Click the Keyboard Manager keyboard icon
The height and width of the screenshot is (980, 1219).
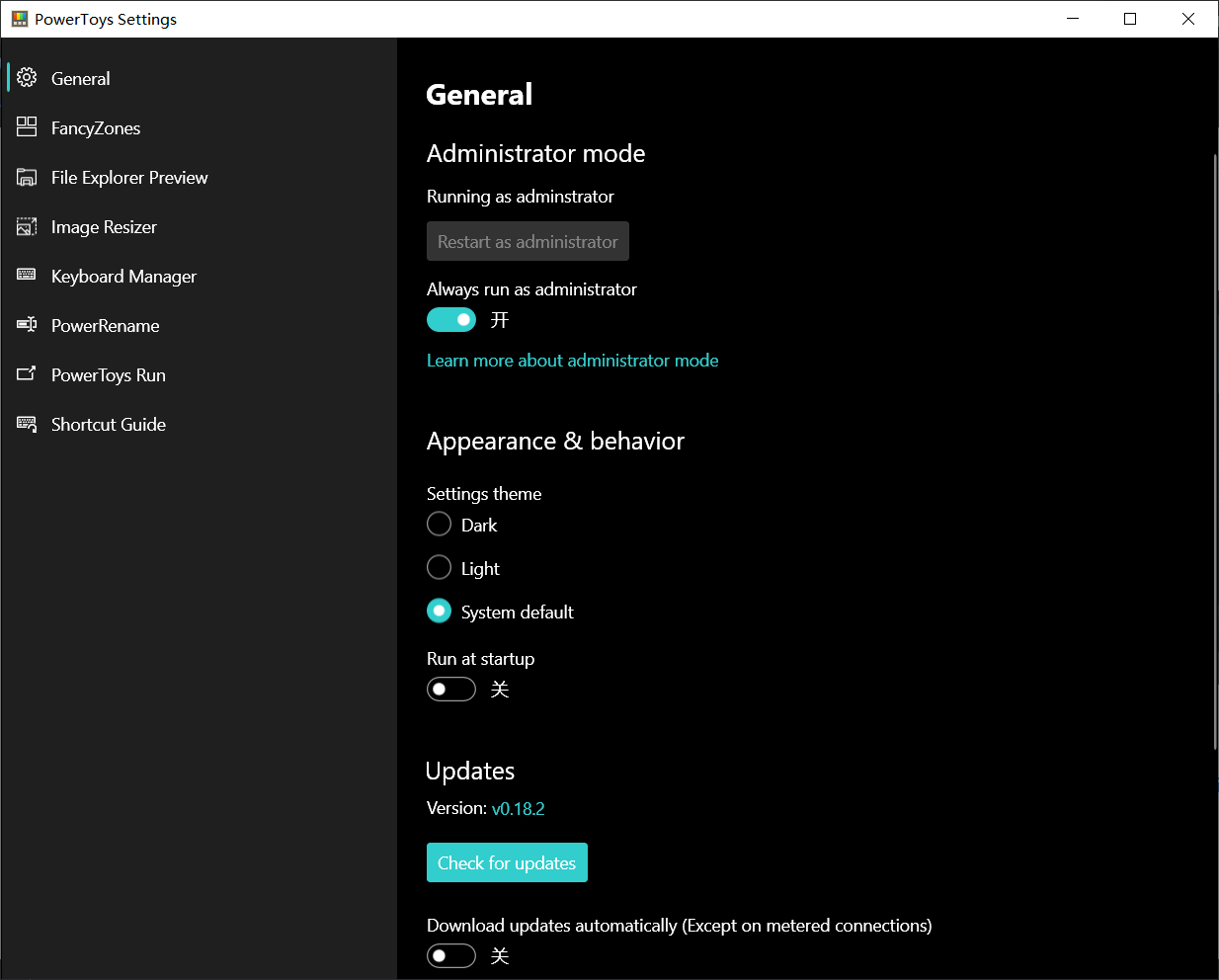click(27, 276)
